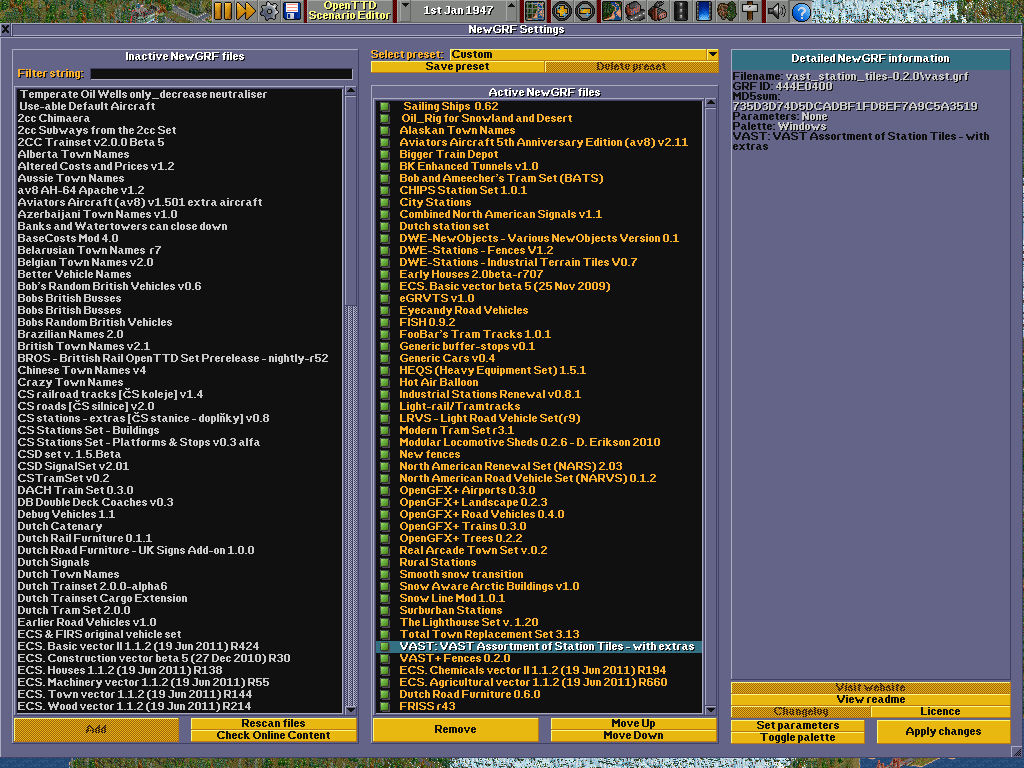Select the waterways construction tool
The height and width of the screenshot is (768, 1024).
pos(703,11)
